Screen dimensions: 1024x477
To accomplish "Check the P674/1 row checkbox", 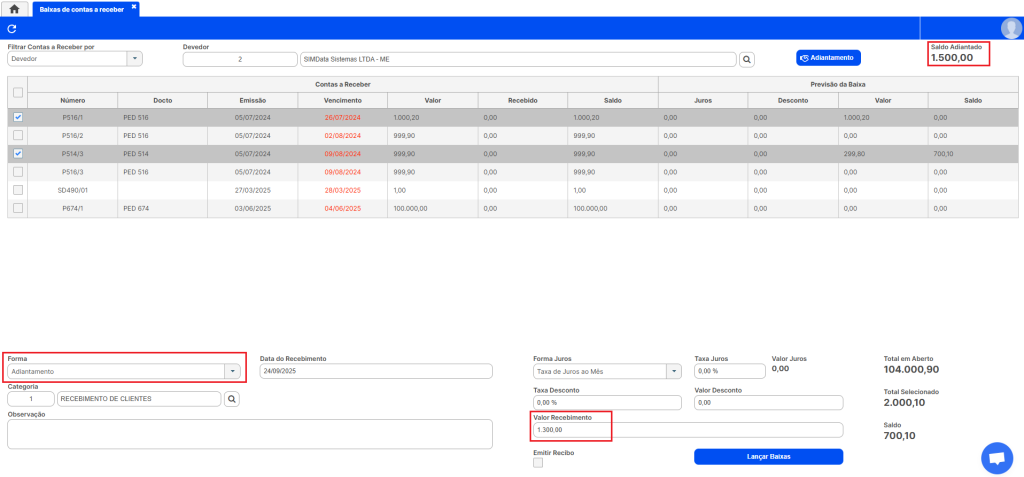I will pyautogui.click(x=17, y=208).
